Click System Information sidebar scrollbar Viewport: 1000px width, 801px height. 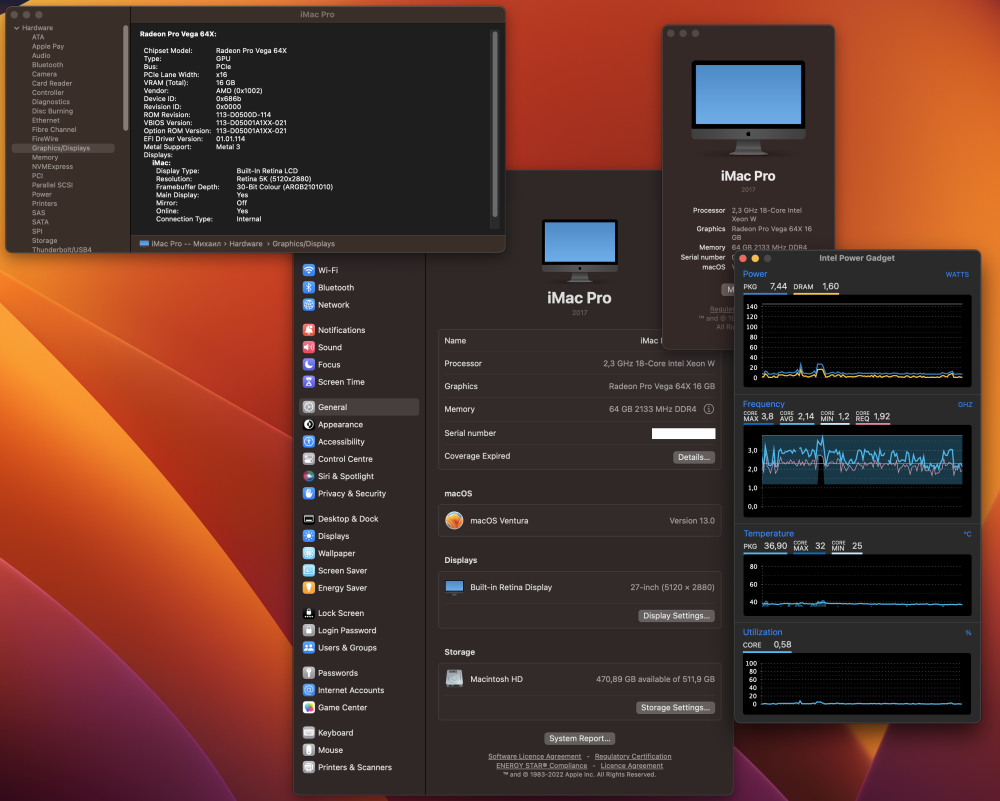pos(126,79)
